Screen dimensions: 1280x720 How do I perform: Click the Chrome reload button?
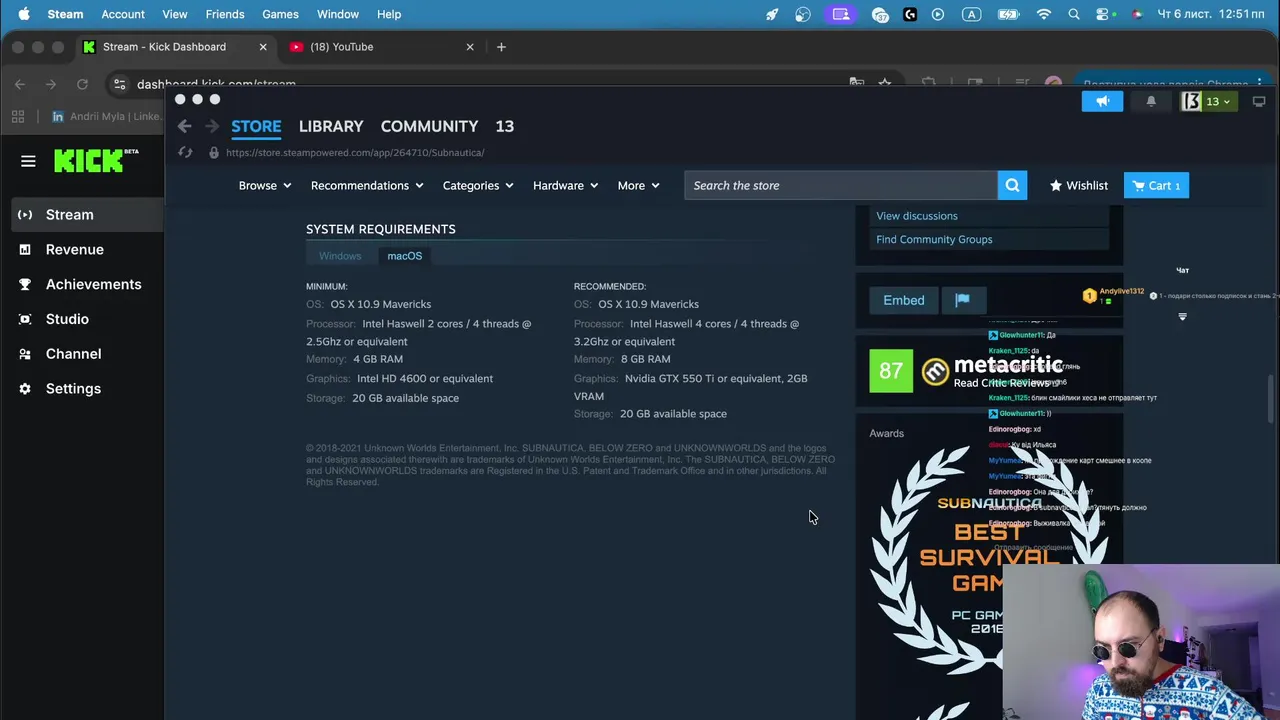tap(82, 84)
